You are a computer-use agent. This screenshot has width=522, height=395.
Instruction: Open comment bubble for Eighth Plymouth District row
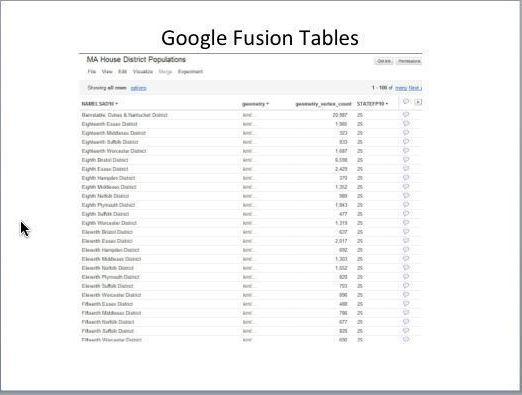pos(406,205)
